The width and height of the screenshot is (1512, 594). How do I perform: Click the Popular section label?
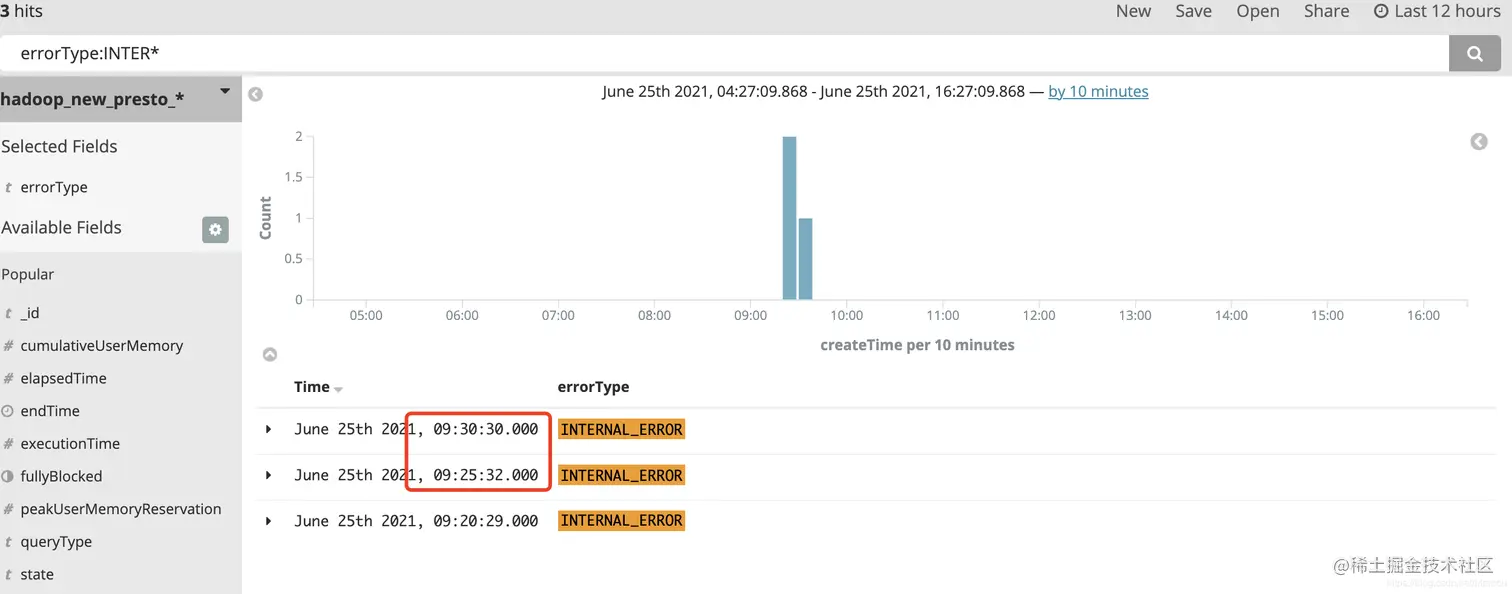pyautogui.click(x=28, y=274)
